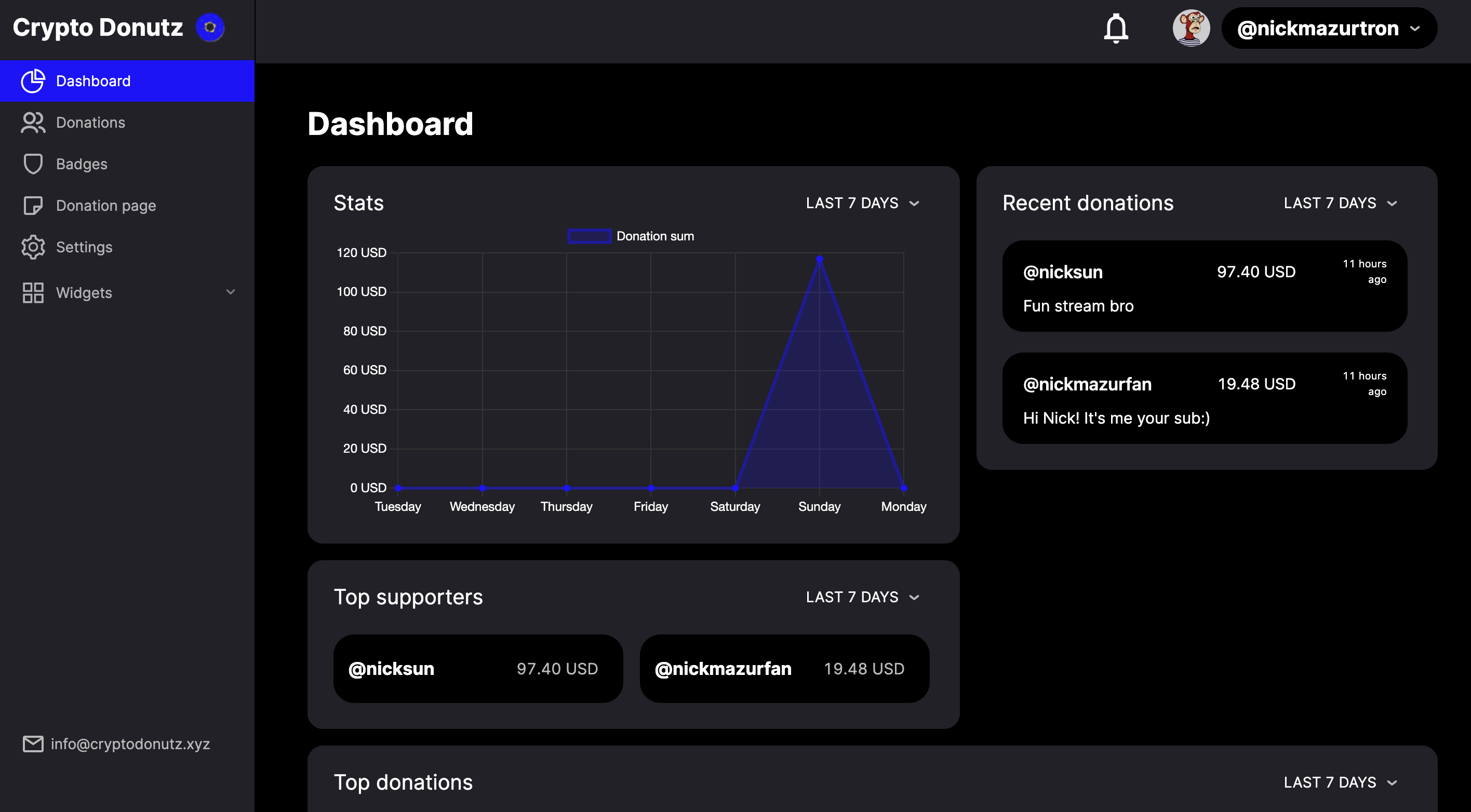Expand the Widgets submenu chevron
This screenshot has width=1471, height=812.
coord(231,292)
